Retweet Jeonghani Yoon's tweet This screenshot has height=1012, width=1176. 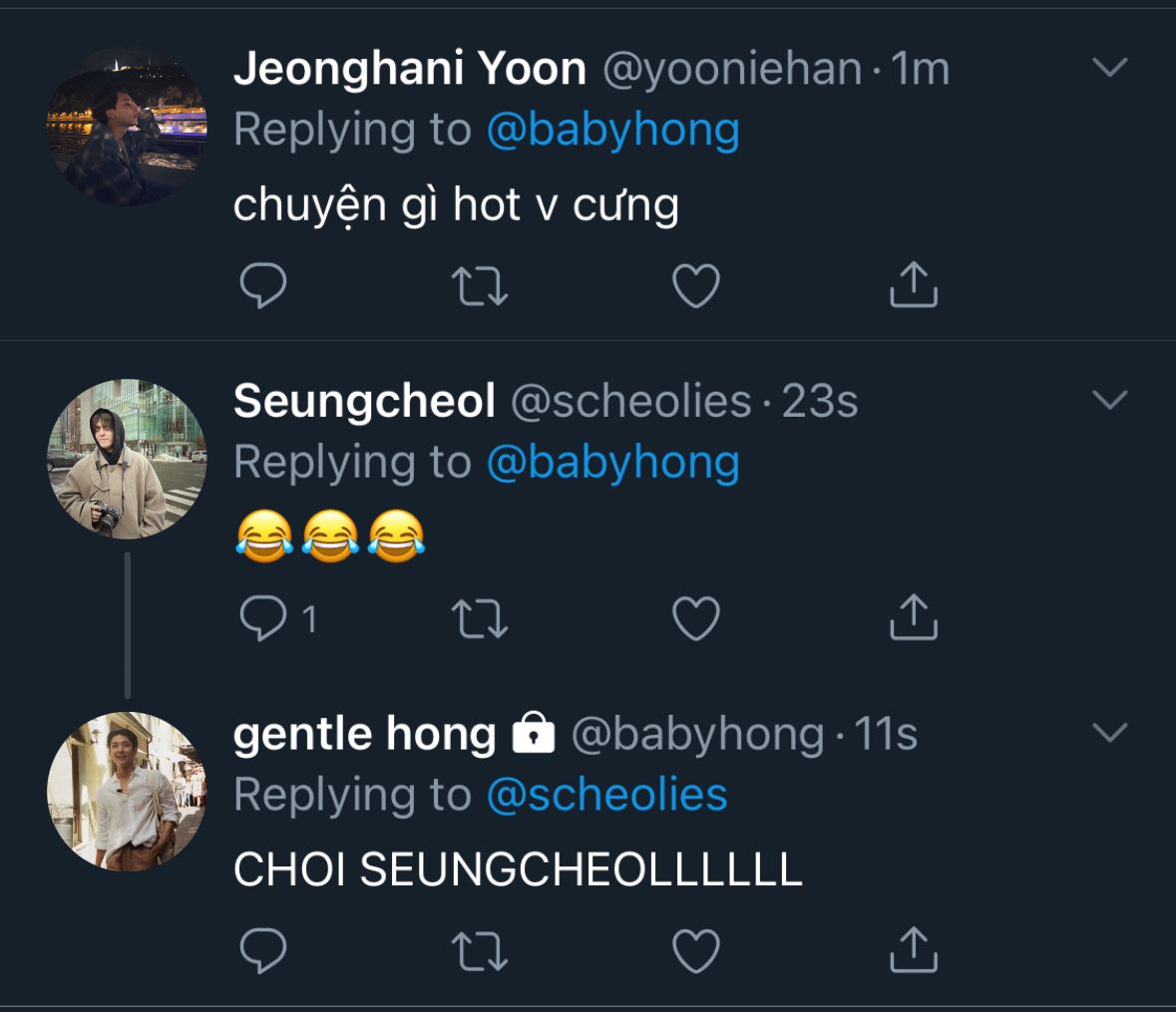(481, 287)
